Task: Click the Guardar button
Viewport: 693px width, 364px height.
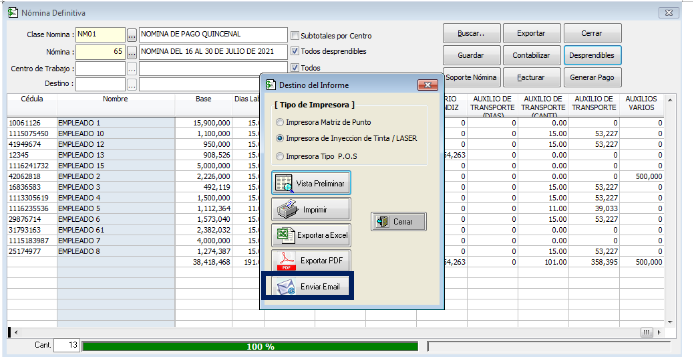Action: click(x=472, y=55)
